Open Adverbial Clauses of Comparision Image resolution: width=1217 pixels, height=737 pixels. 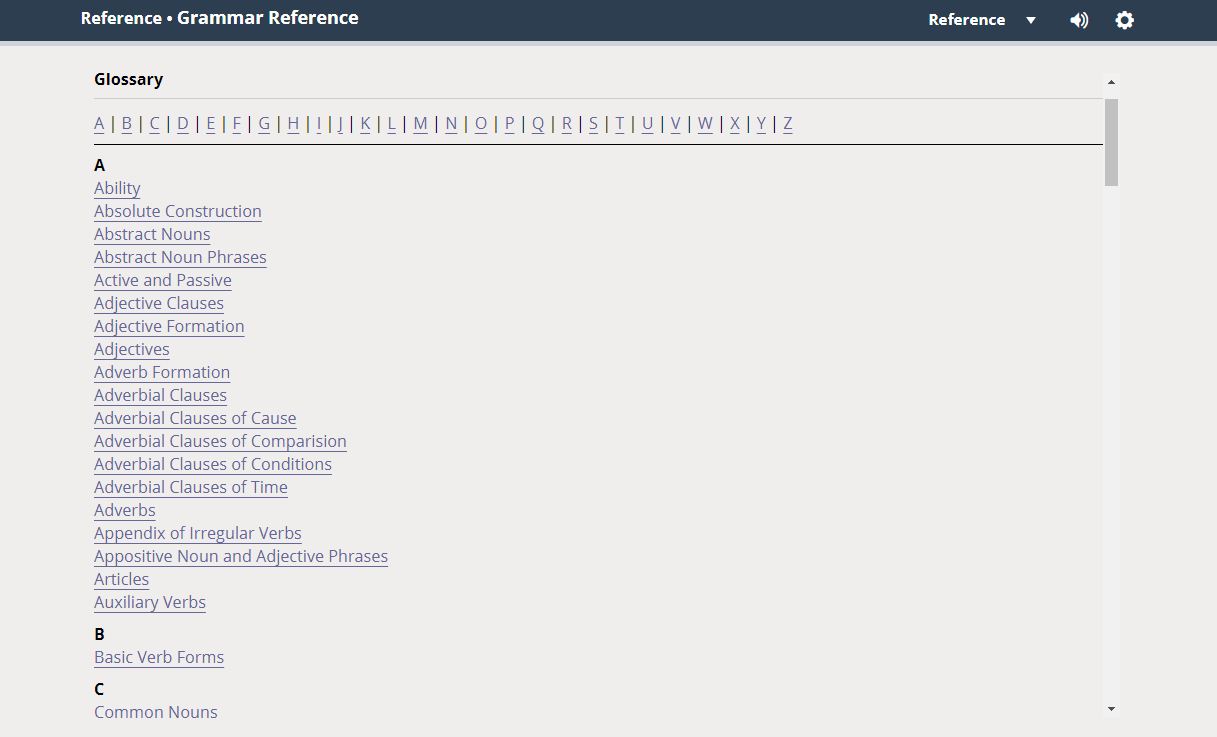220,441
